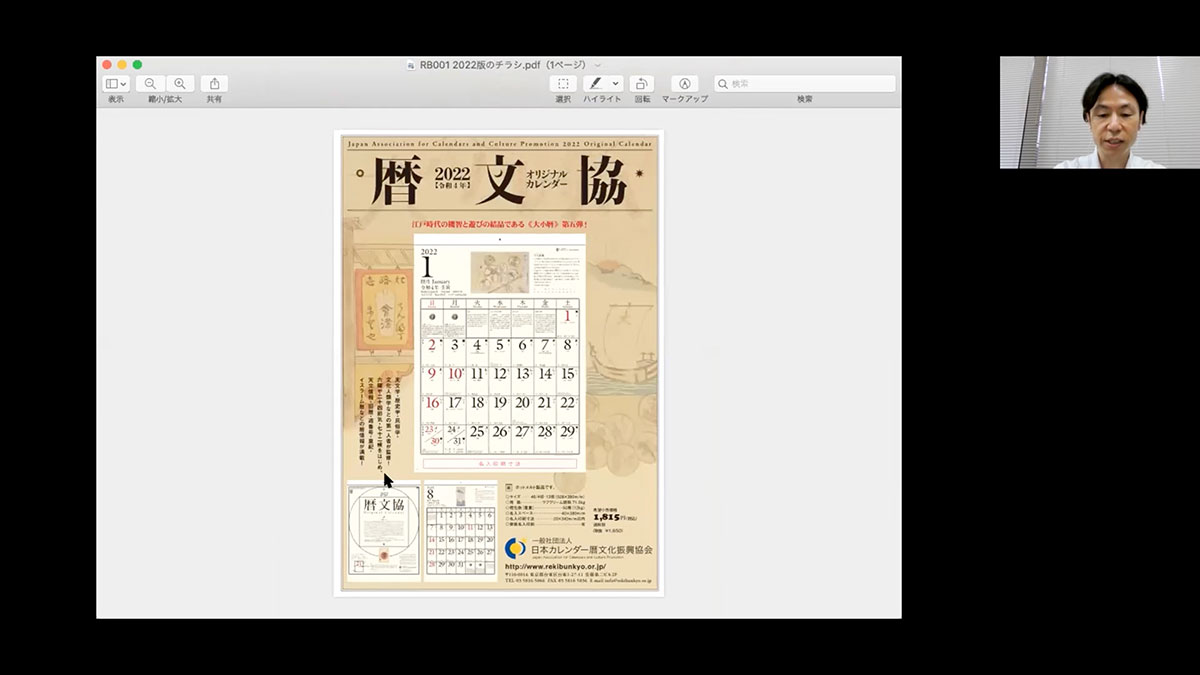Click the オリジナルカレンダー heading text
The image size is (1200, 675).
click(x=545, y=180)
